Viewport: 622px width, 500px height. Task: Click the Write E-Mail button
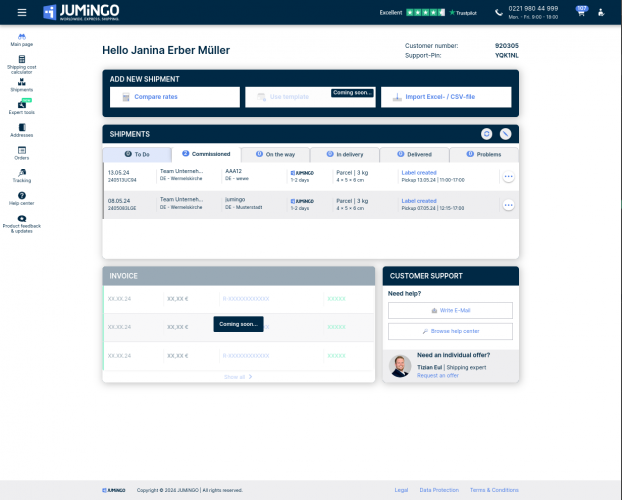coord(450,310)
